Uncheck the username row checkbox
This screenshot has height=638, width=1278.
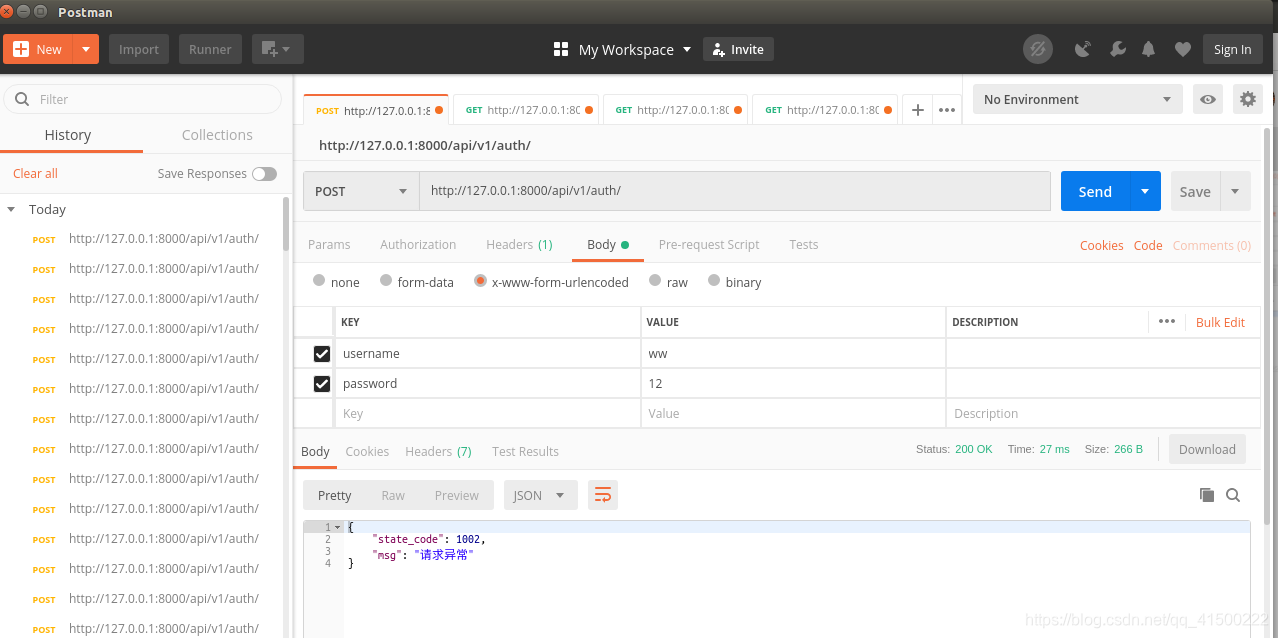pyautogui.click(x=322, y=353)
